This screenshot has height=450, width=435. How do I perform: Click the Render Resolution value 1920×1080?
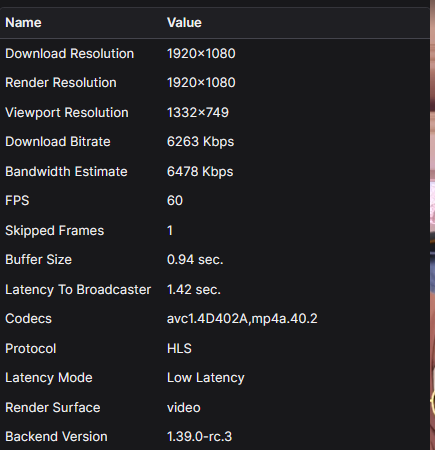(x=201, y=83)
